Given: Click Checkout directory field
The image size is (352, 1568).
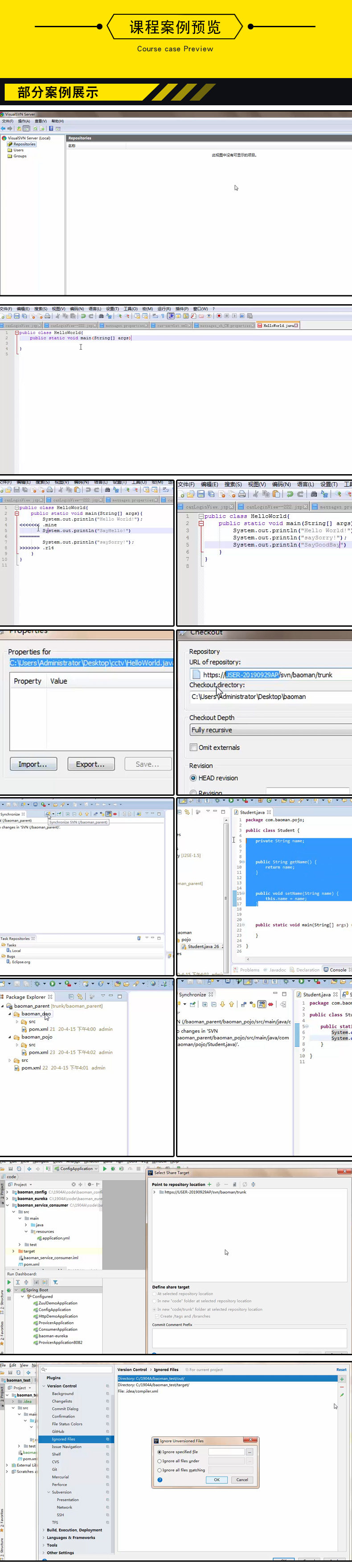Looking at the screenshot, I should [x=270, y=696].
